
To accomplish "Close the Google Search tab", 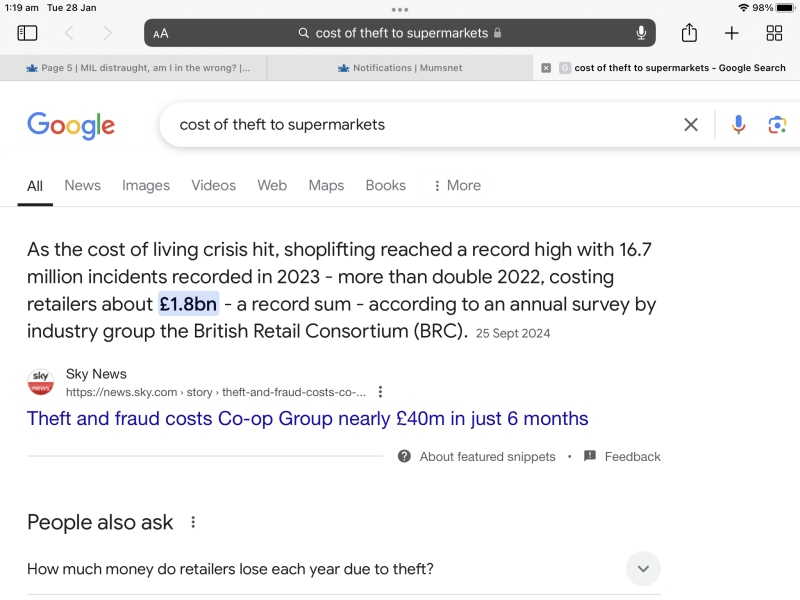I will coord(546,68).
